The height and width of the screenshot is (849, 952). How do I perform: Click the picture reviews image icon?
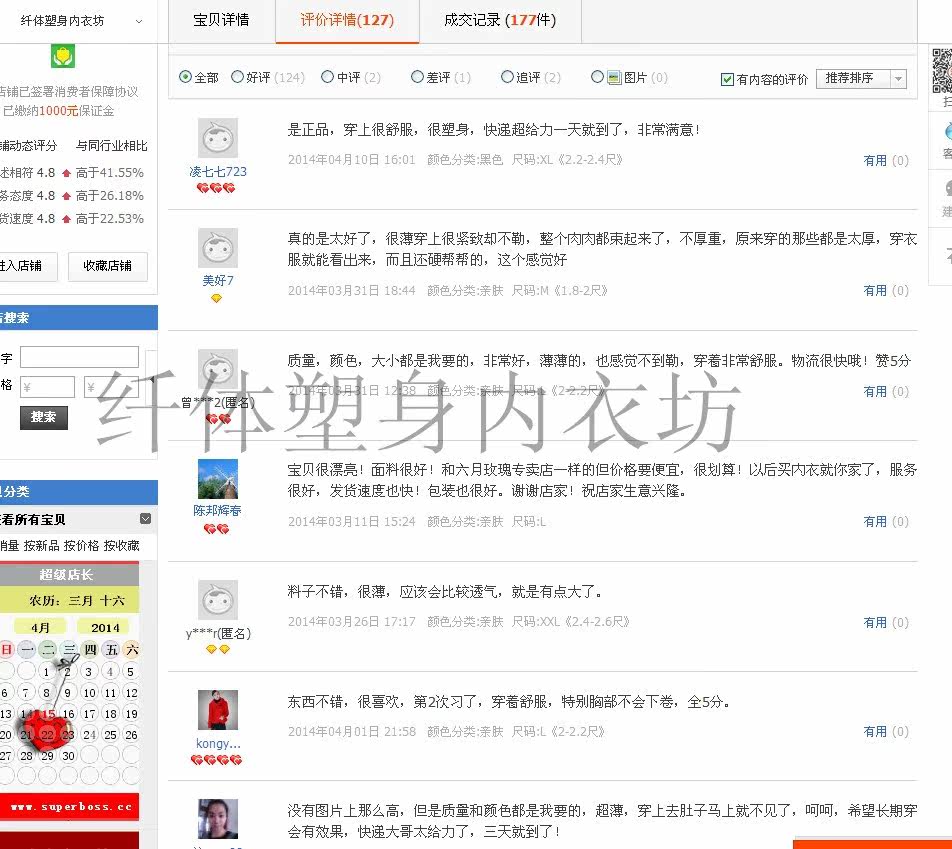tap(614, 78)
